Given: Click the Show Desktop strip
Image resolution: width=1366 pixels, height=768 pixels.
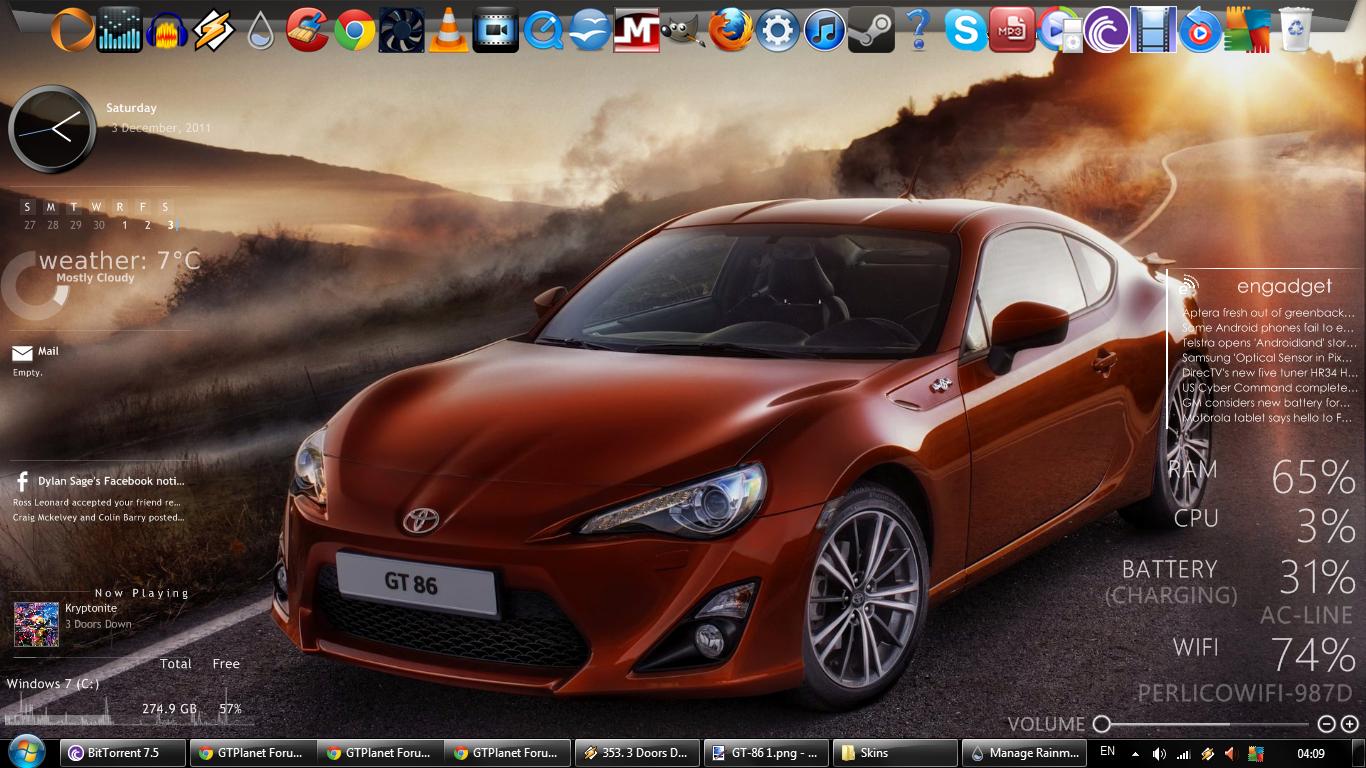Looking at the screenshot, I should click(x=1359, y=753).
